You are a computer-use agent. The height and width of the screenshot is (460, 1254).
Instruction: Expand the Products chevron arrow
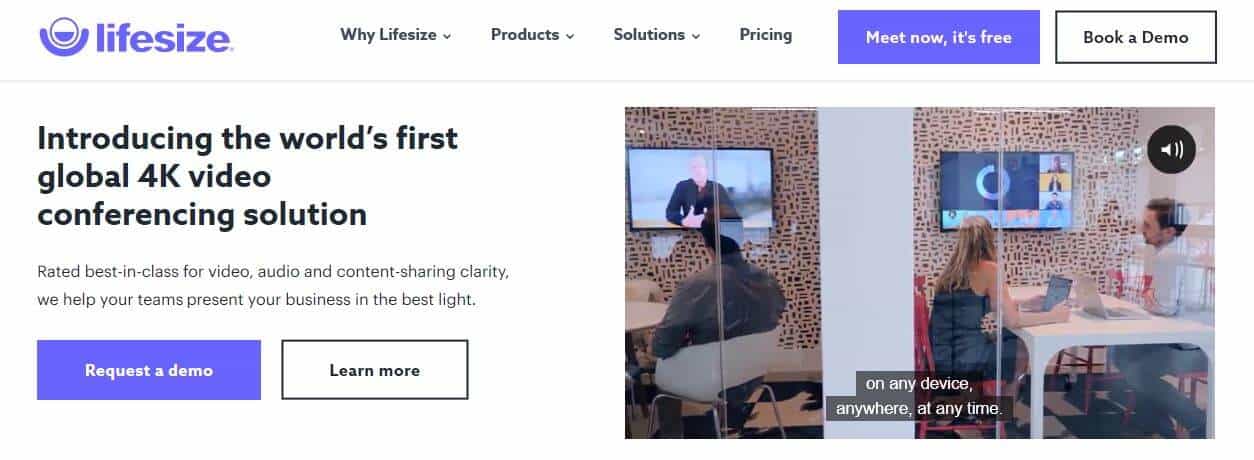(x=570, y=36)
